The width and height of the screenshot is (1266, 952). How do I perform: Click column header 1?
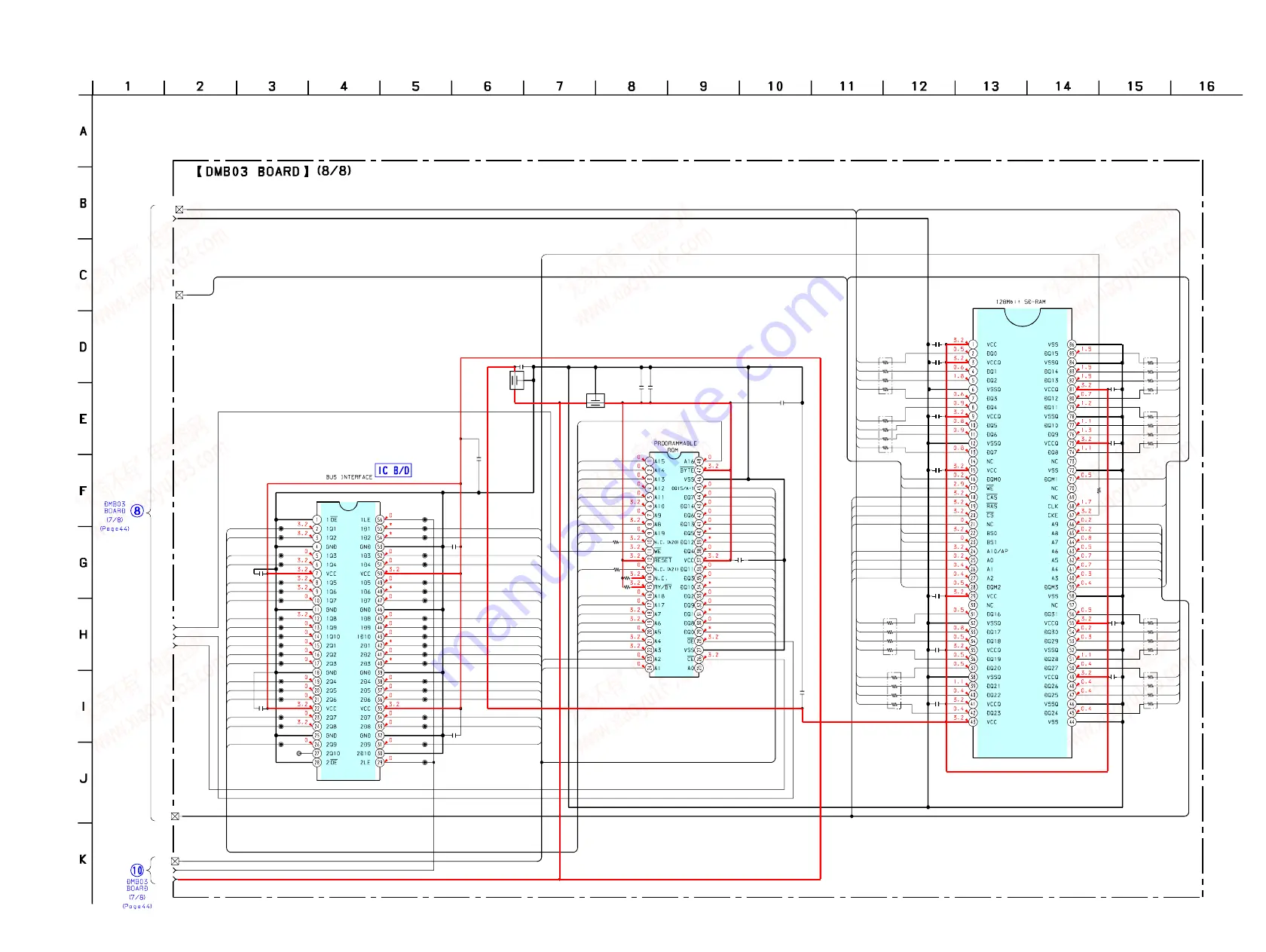[x=128, y=87]
